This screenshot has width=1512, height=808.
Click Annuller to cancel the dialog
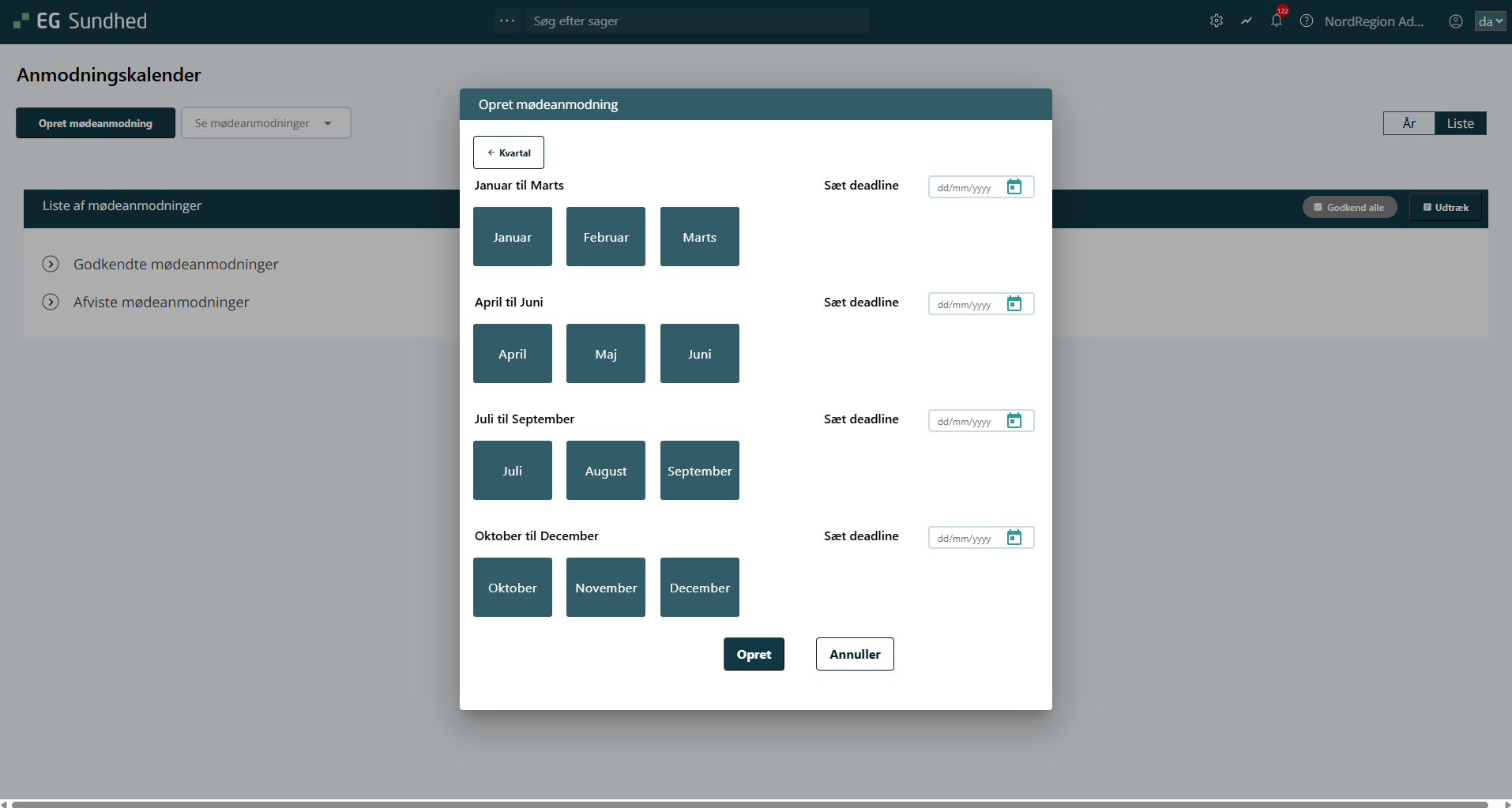coord(855,654)
